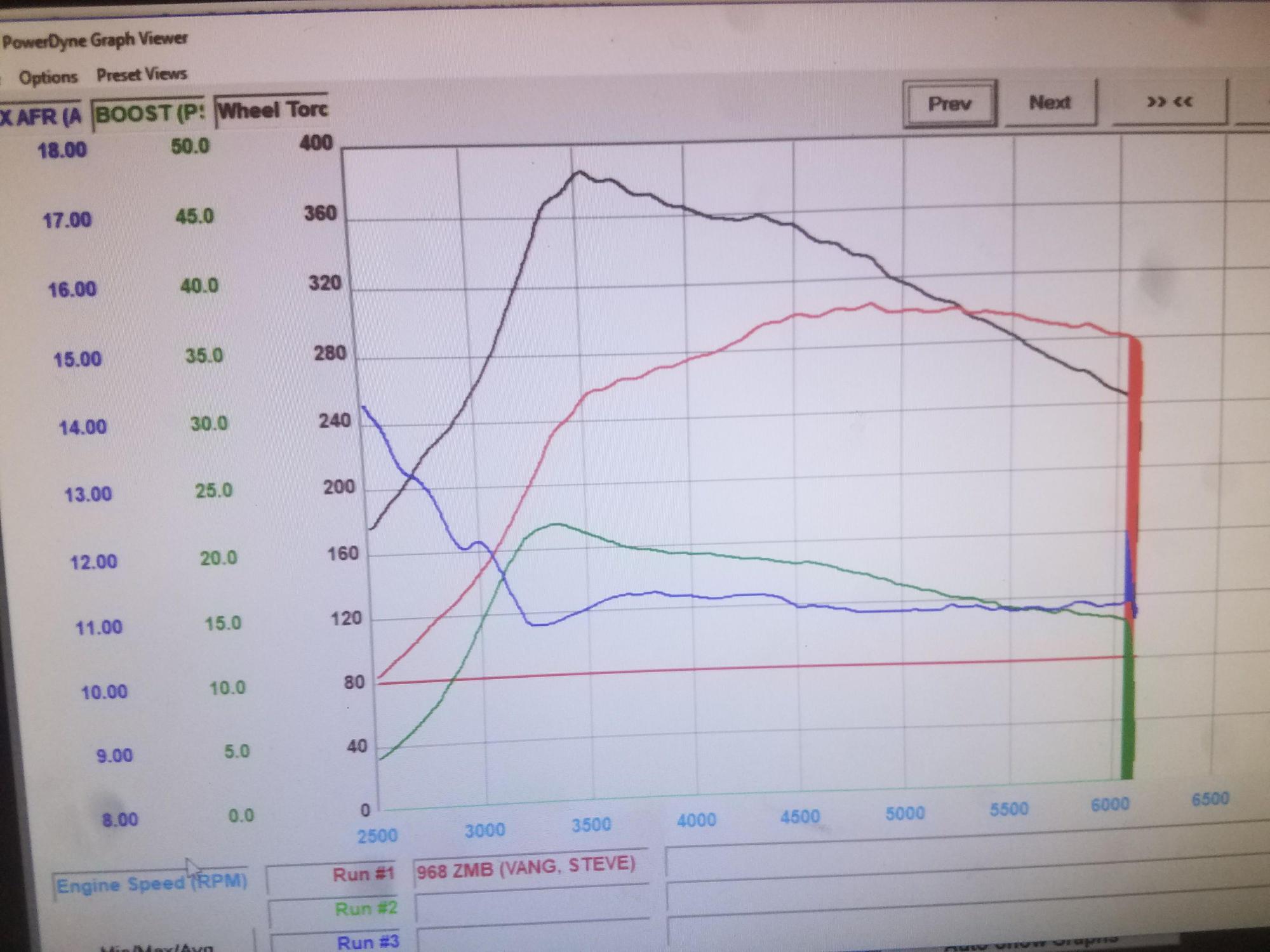Click the empty Run #2 name field

532,906
